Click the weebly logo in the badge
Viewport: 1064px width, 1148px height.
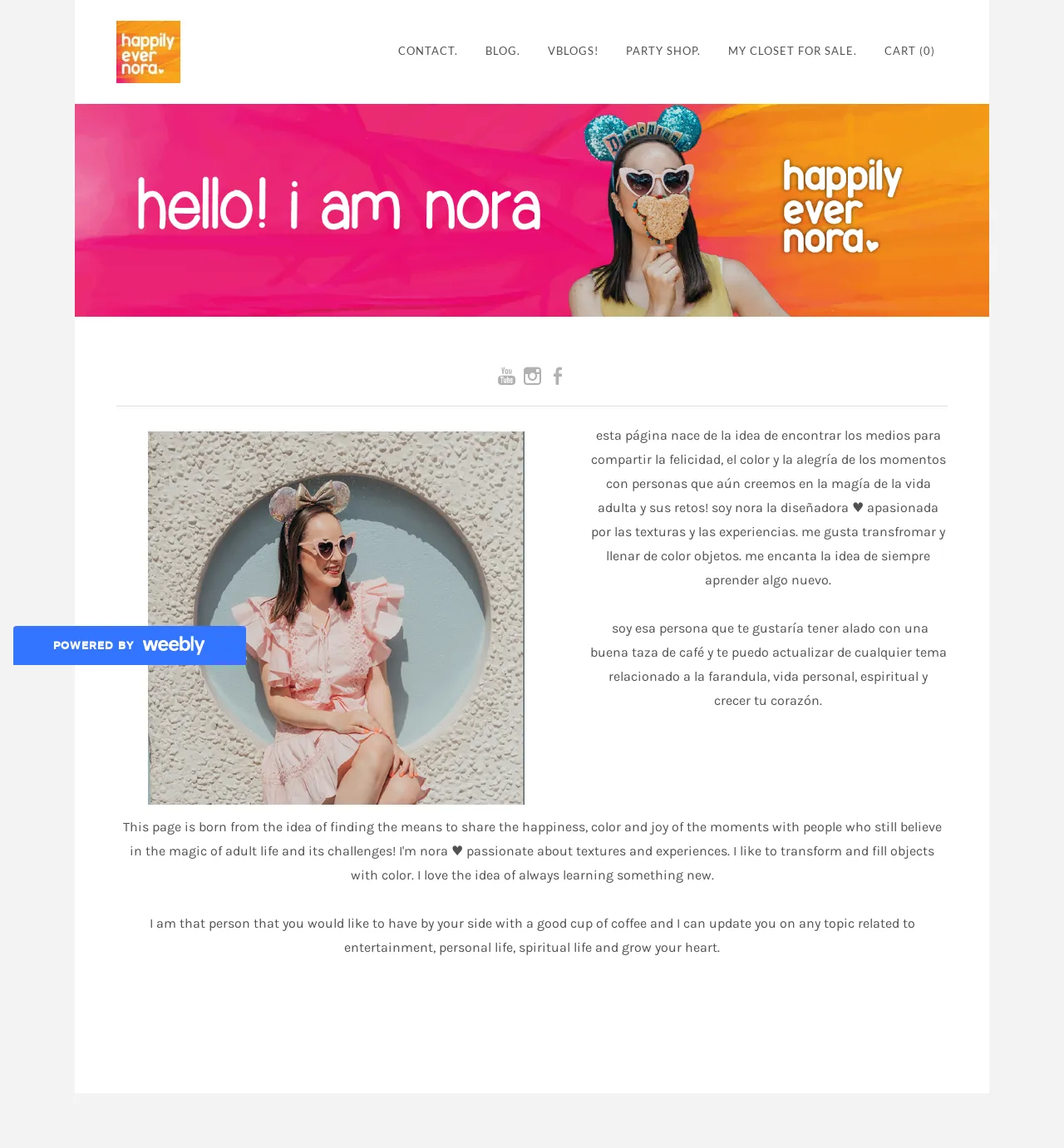pyautogui.click(x=173, y=644)
